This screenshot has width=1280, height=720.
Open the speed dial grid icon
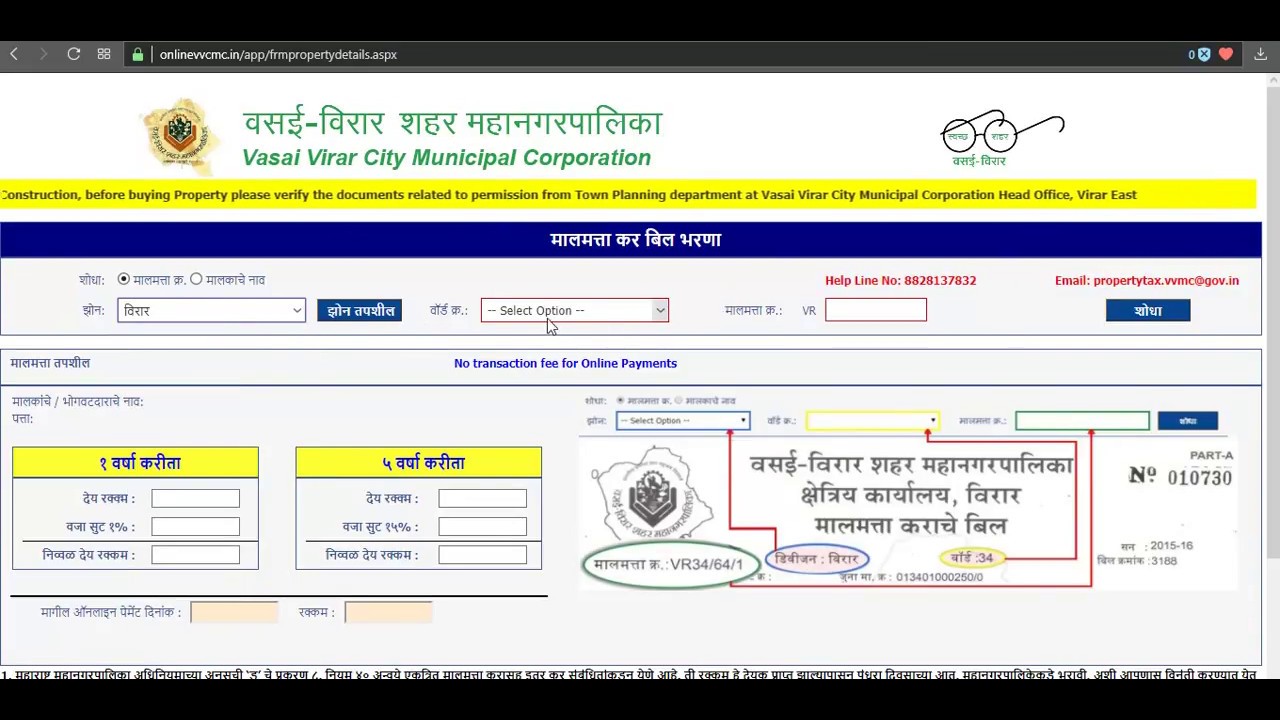104,54
